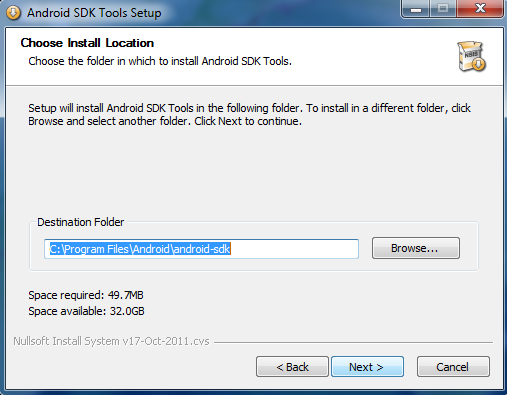507x395 pixels.
Task: Click the separator line beside Nullsoft text
Action: [x=353, y=342]
